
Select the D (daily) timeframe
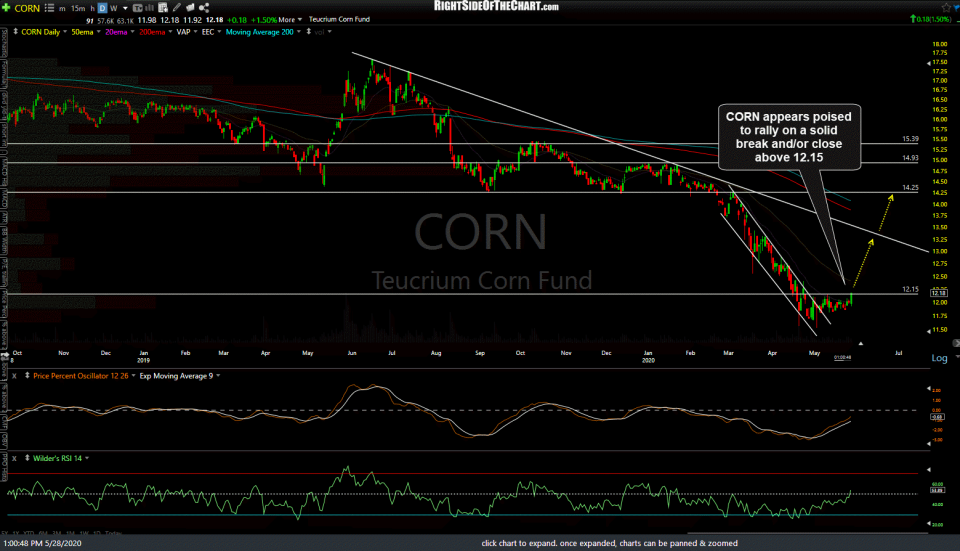point(102,8)
